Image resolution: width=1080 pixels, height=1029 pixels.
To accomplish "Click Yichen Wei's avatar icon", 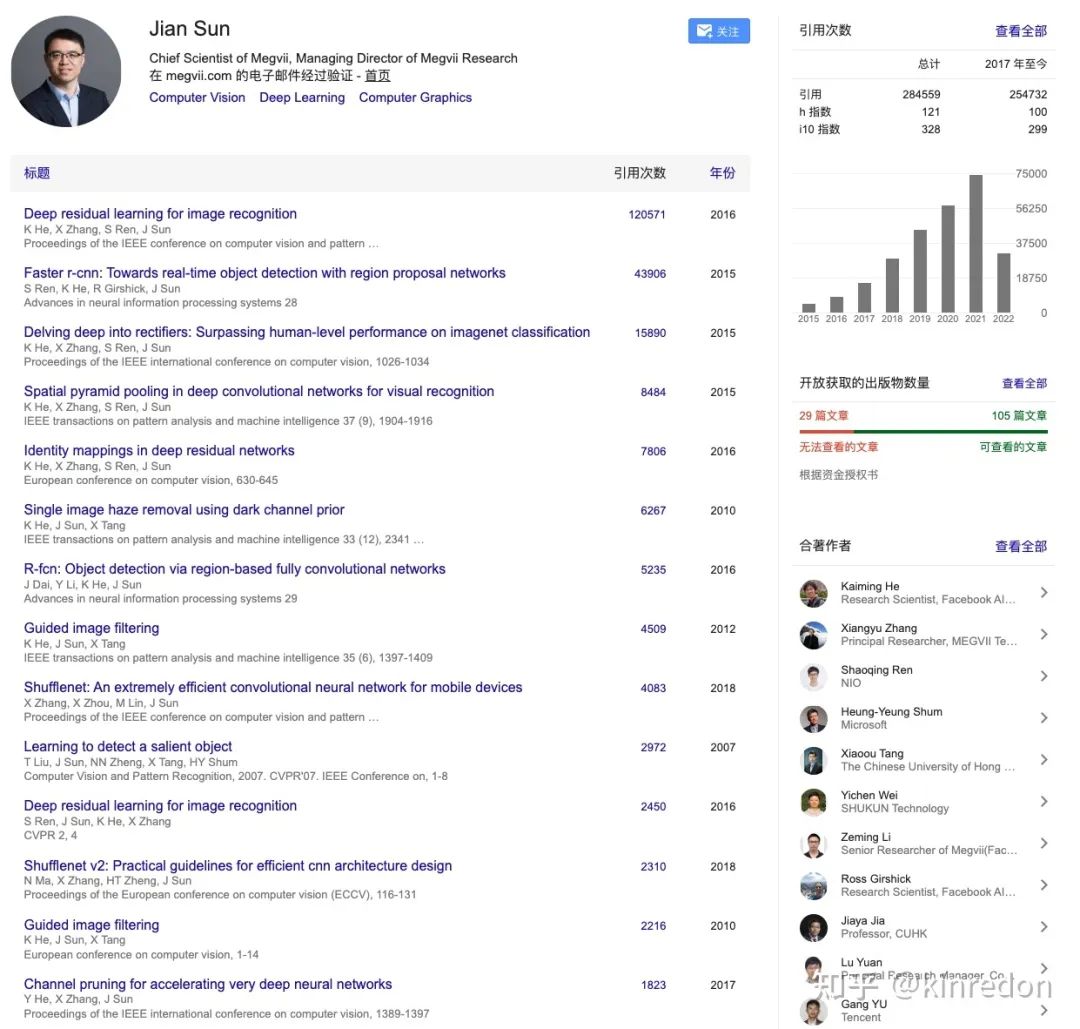I will 813,802.
